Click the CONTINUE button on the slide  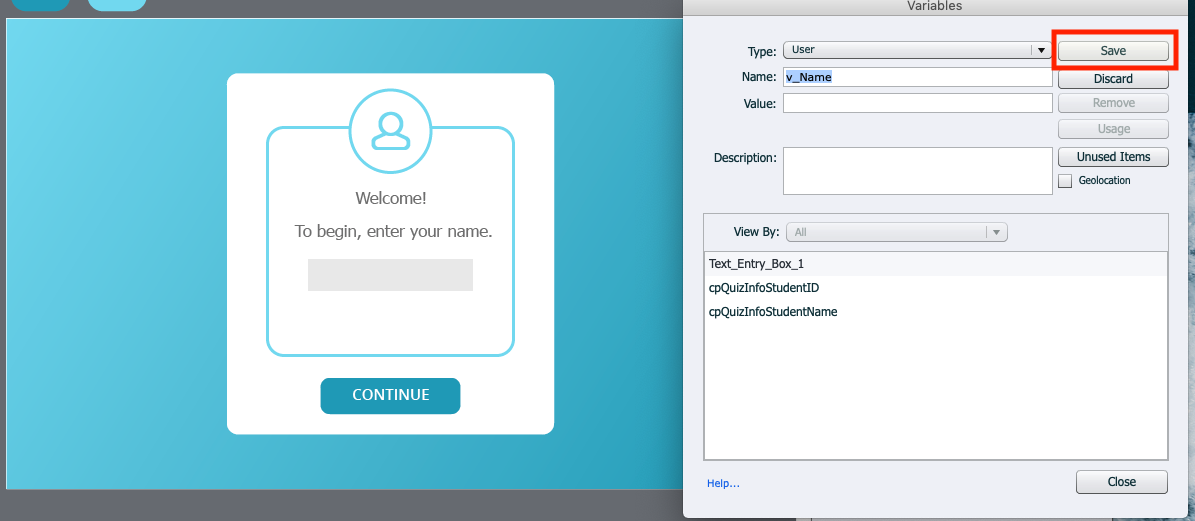click(x=390, y=395)
